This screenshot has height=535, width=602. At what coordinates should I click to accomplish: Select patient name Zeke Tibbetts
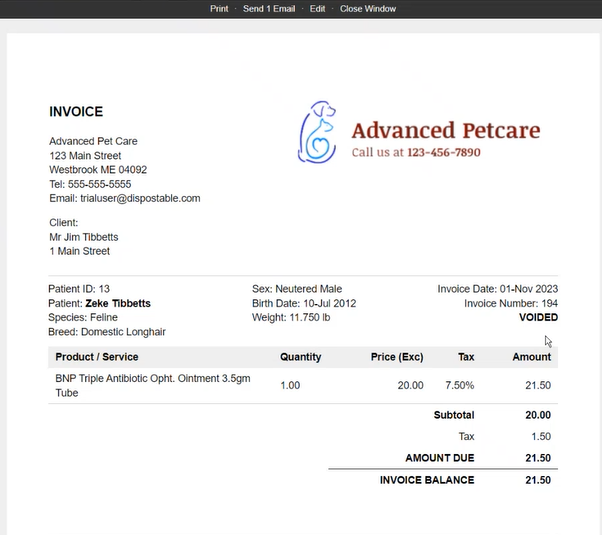tap(115, 303)
